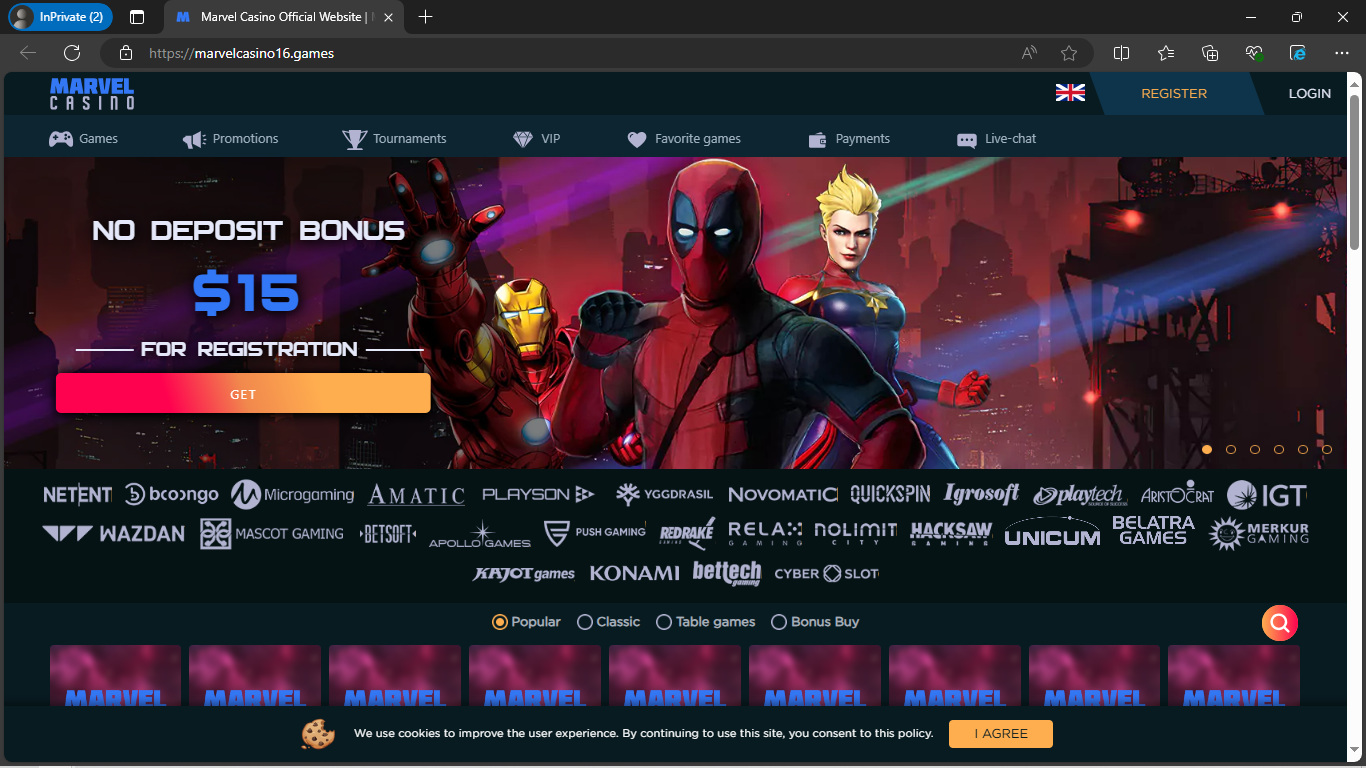Add page to favorites star icon

coord(1069,53)
